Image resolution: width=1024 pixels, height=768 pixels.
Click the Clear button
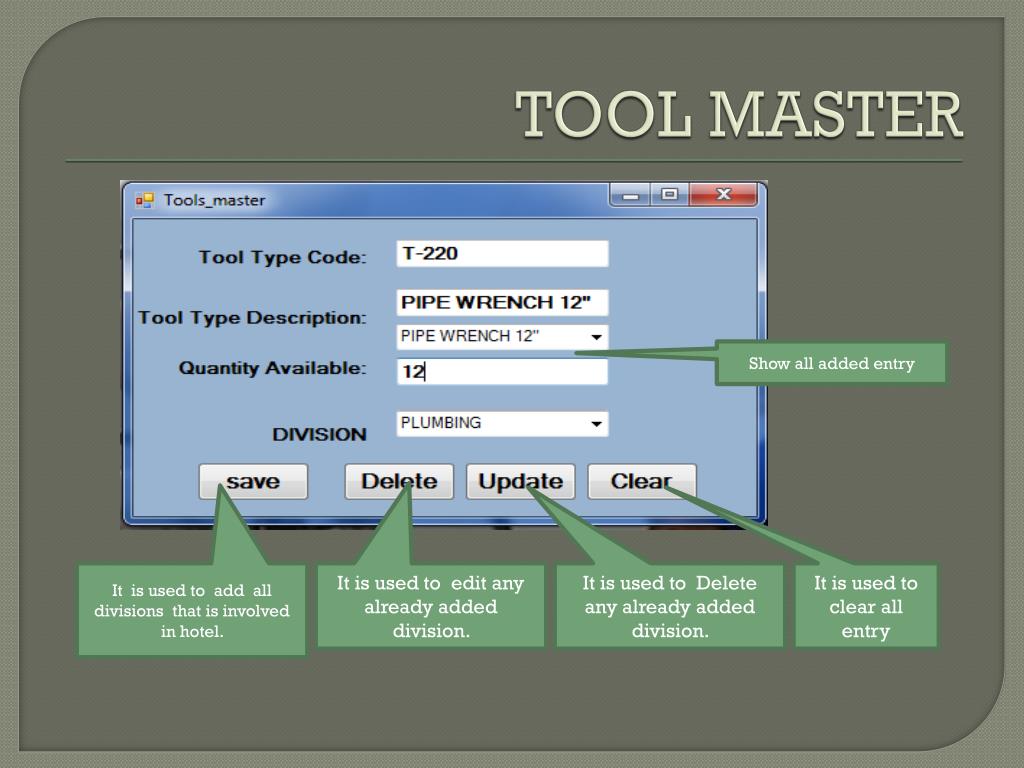(x=642, y=482)
